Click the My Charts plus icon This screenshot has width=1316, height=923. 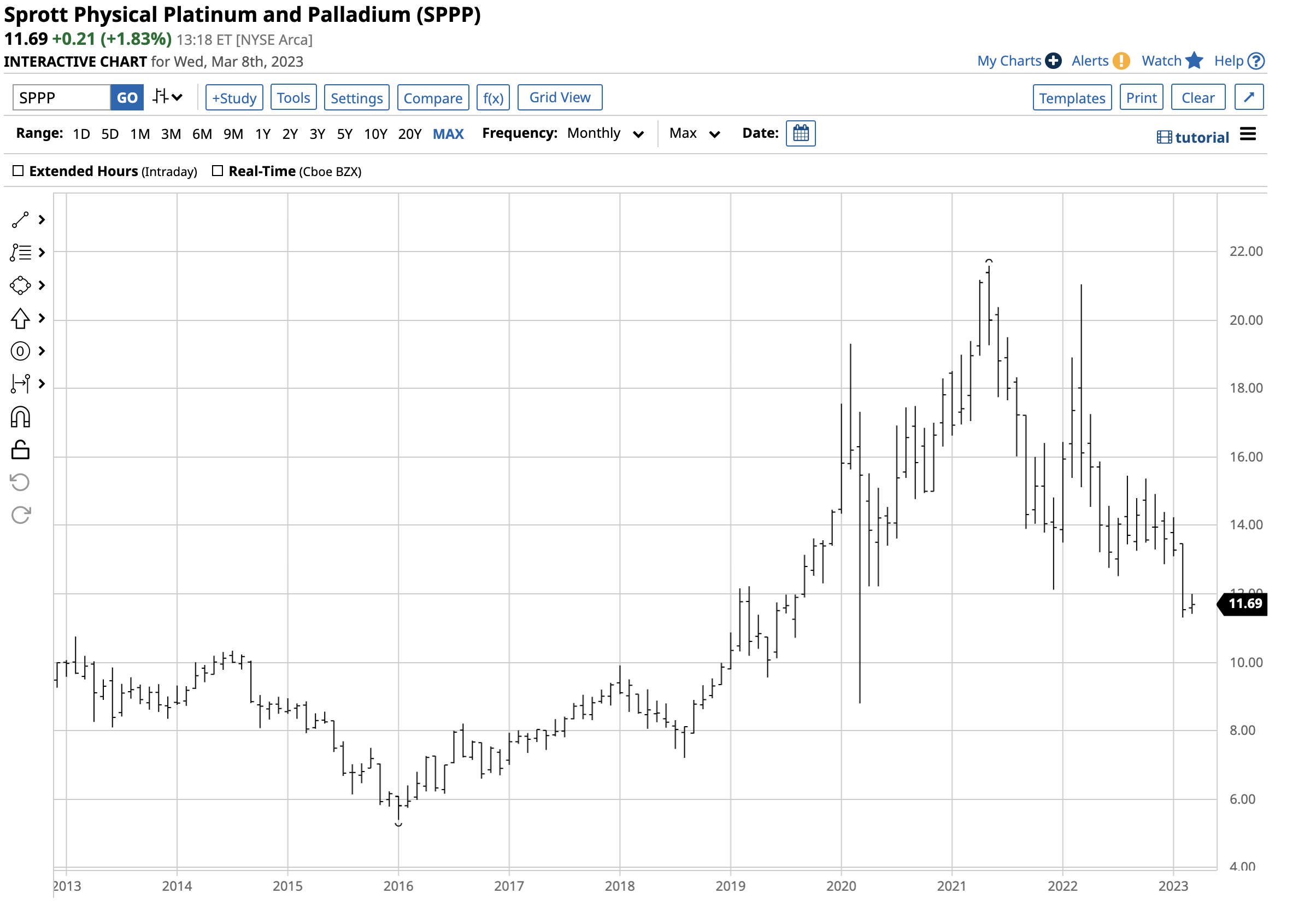point(1053,61)
